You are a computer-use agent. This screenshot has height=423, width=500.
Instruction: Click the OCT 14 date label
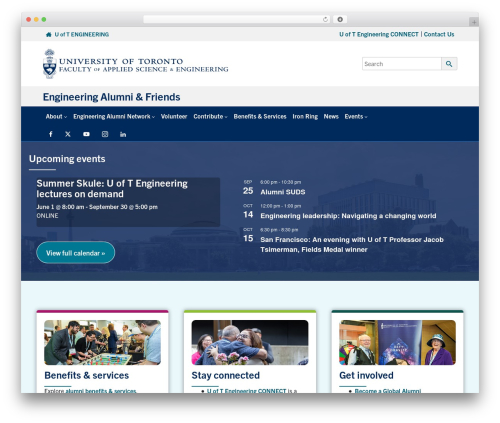(x=248, y=212)
